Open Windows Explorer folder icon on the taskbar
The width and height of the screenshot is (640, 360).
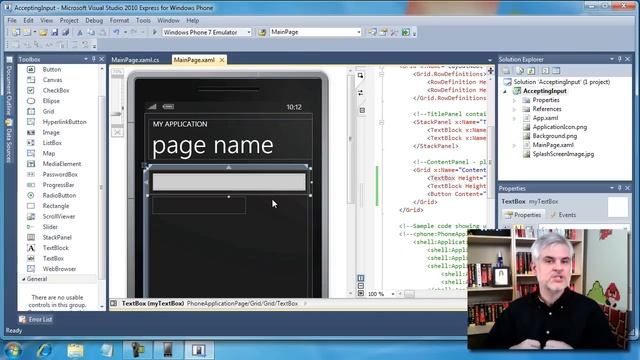(x=76, y=350)
